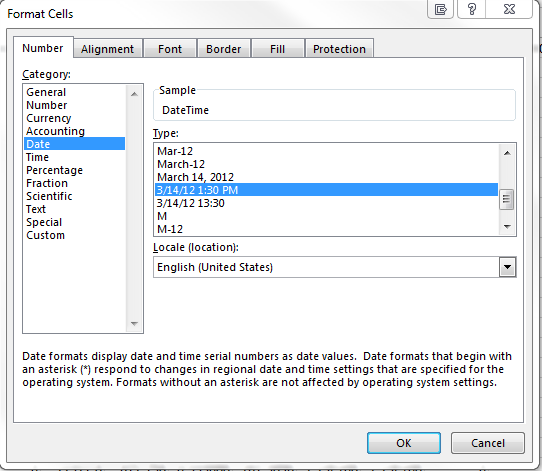Confirm with the OK button

point(404,443)
